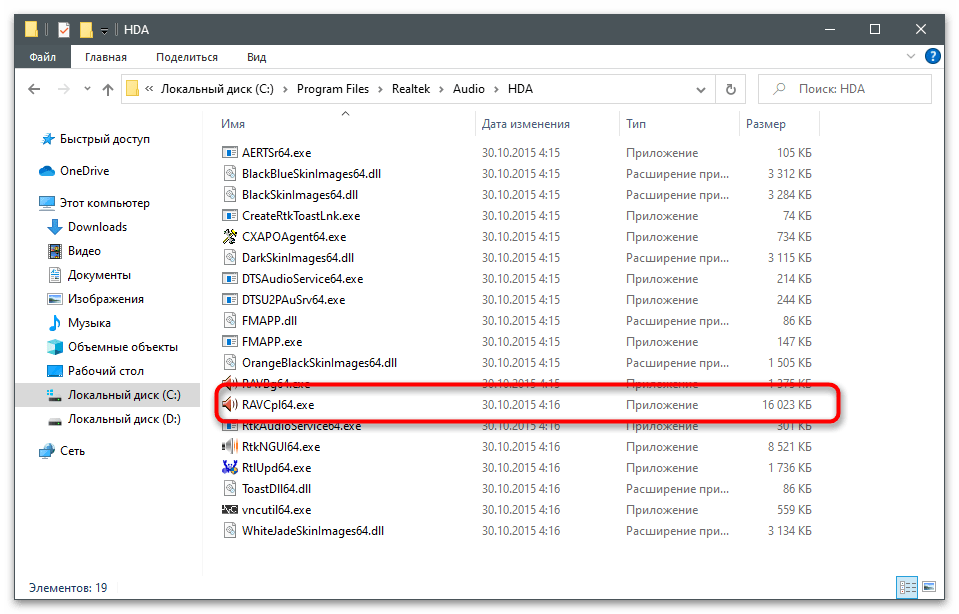Select the BlackBlueSkinImages64.dll file icon
Screen dimensions: 959x614
click(229, 174)
